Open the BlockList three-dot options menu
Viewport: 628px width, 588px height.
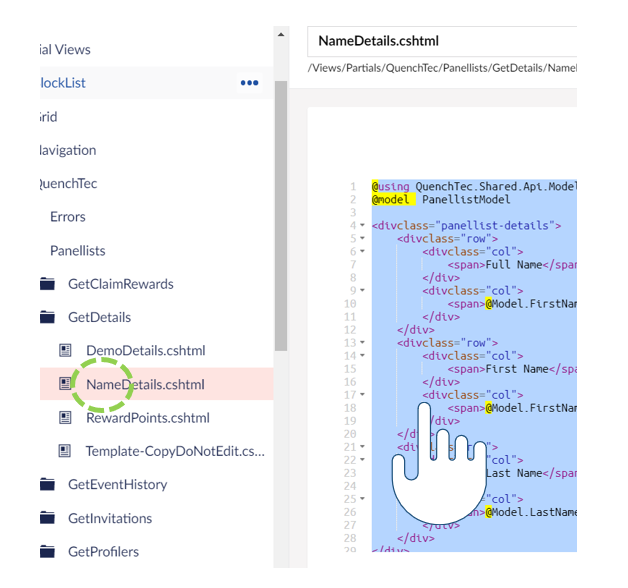pyautogui.click(x=249, y=83)
